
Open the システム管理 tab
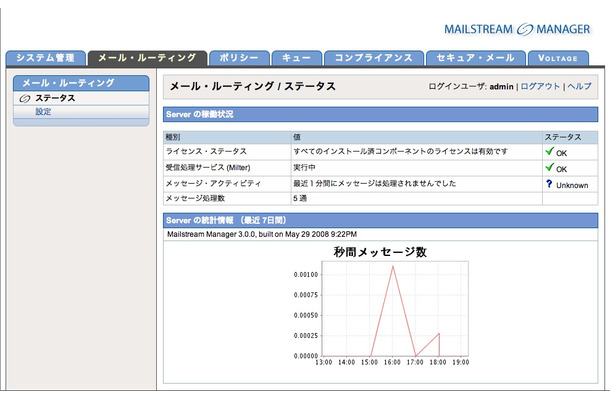pos(46,58)
